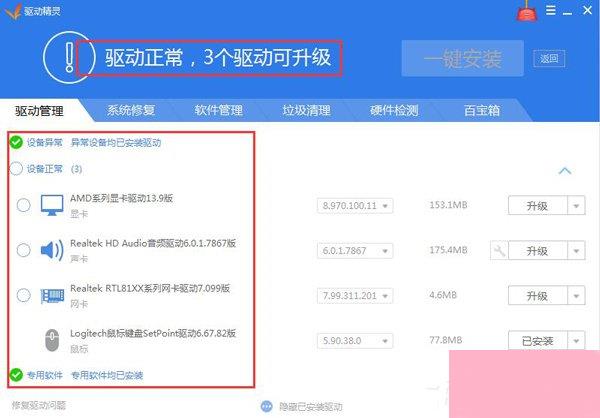Click the 153.1MB size value
The height and width of the screenshot is (418, 600).
(448, 205)
